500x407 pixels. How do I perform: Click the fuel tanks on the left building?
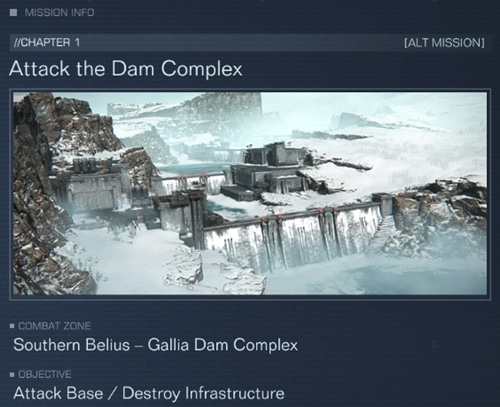(x=85, y=165)
